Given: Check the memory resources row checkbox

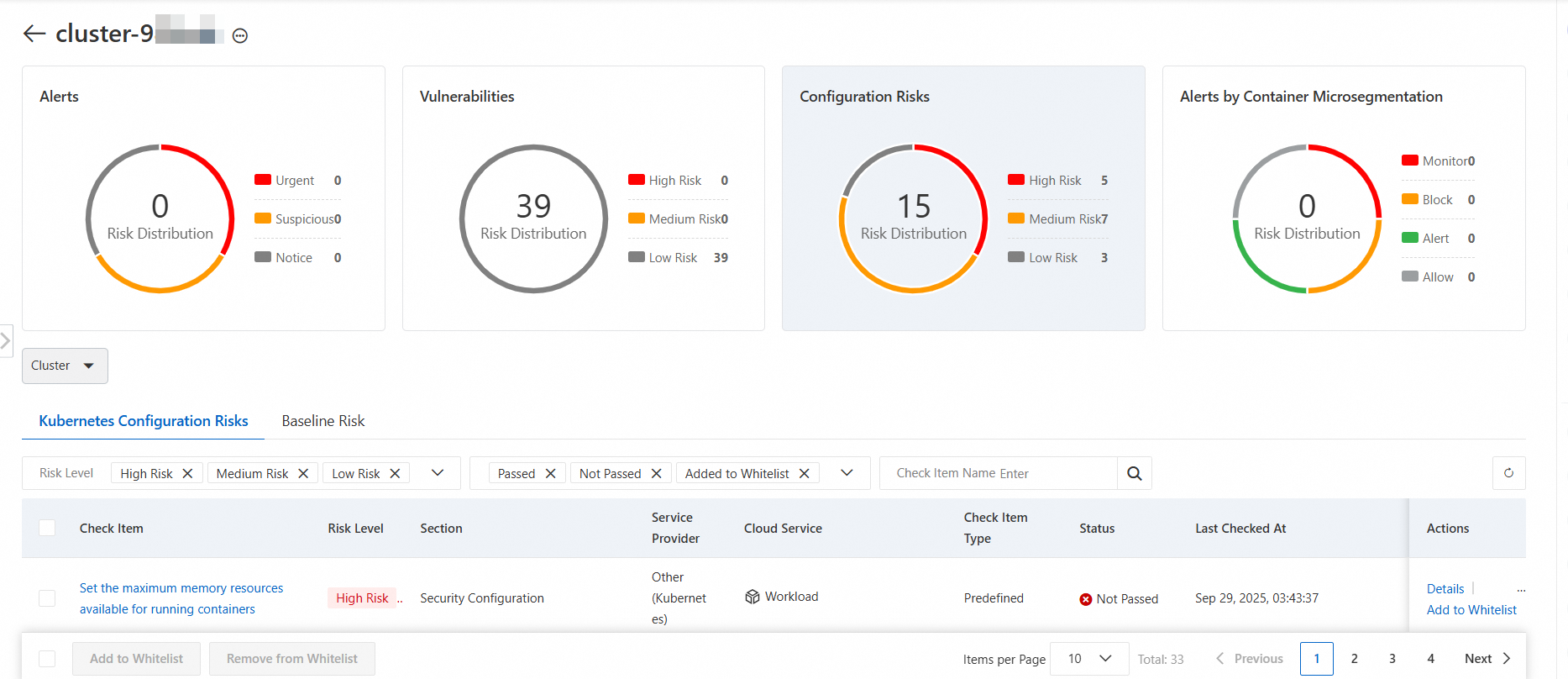Looking at the screenshot, I should tap(47, 598).
